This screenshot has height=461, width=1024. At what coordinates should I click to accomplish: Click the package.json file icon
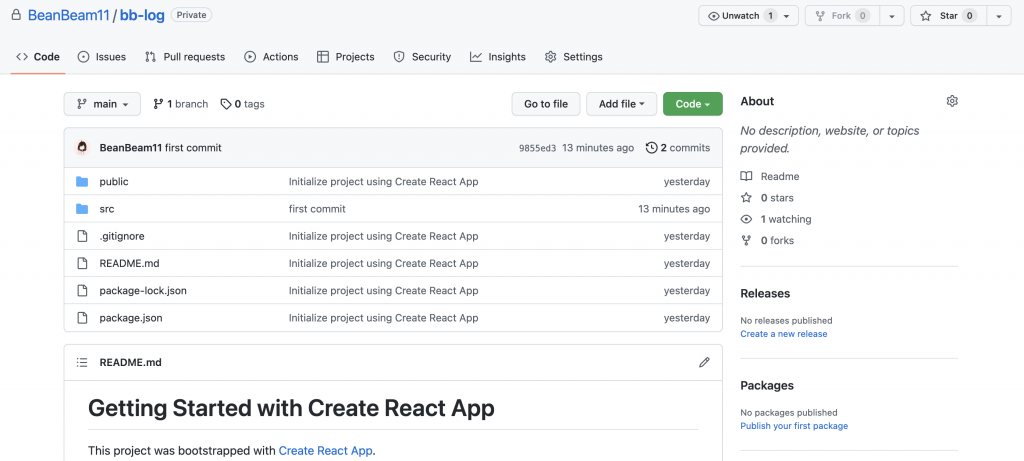pyautogui.click(x=82, y=318)
